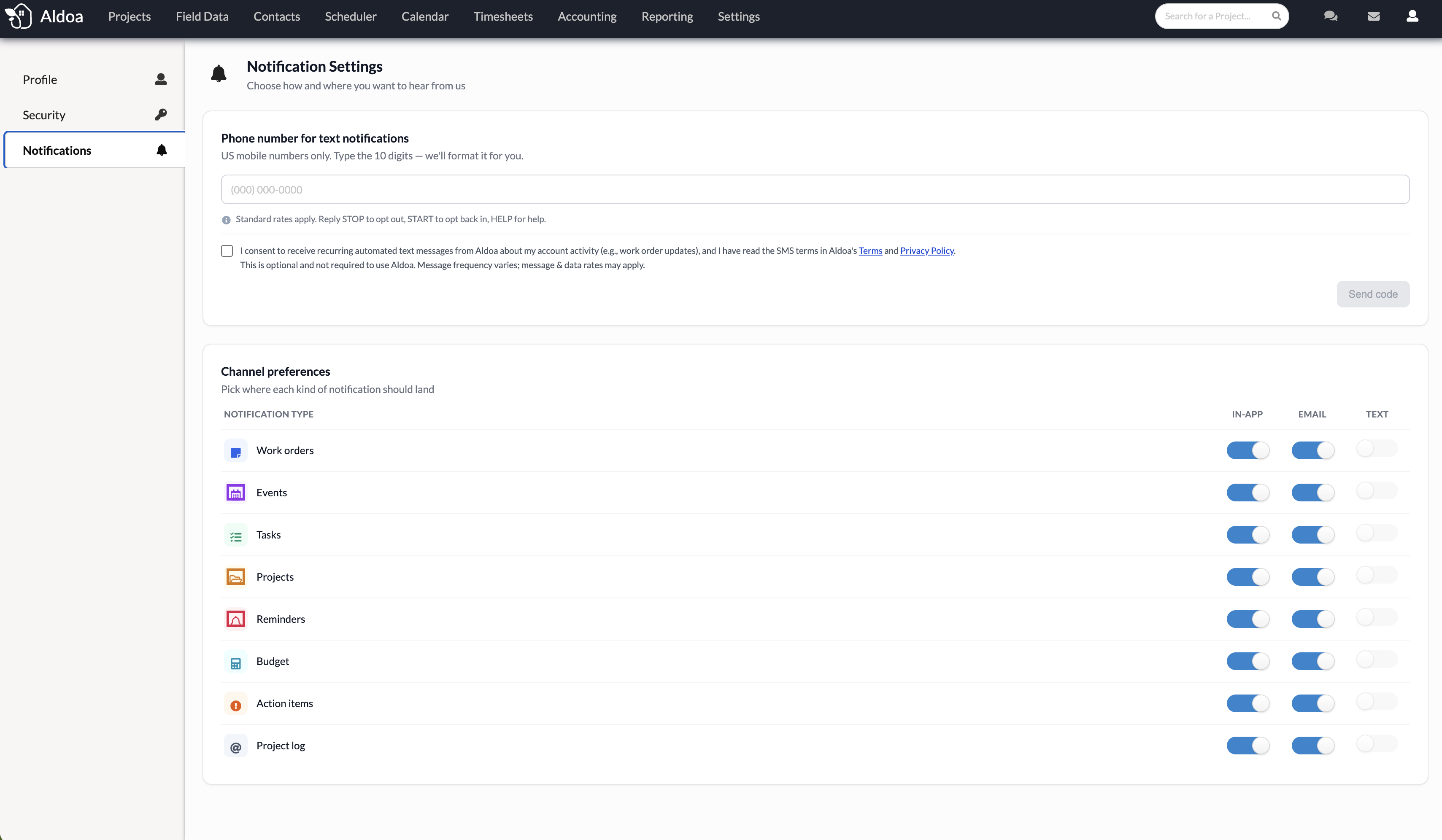This screenshot has height=840, width=1442.
Task: Open the Projects menu in the top bar
Action: pyautogui.click(x=130, y=16)
